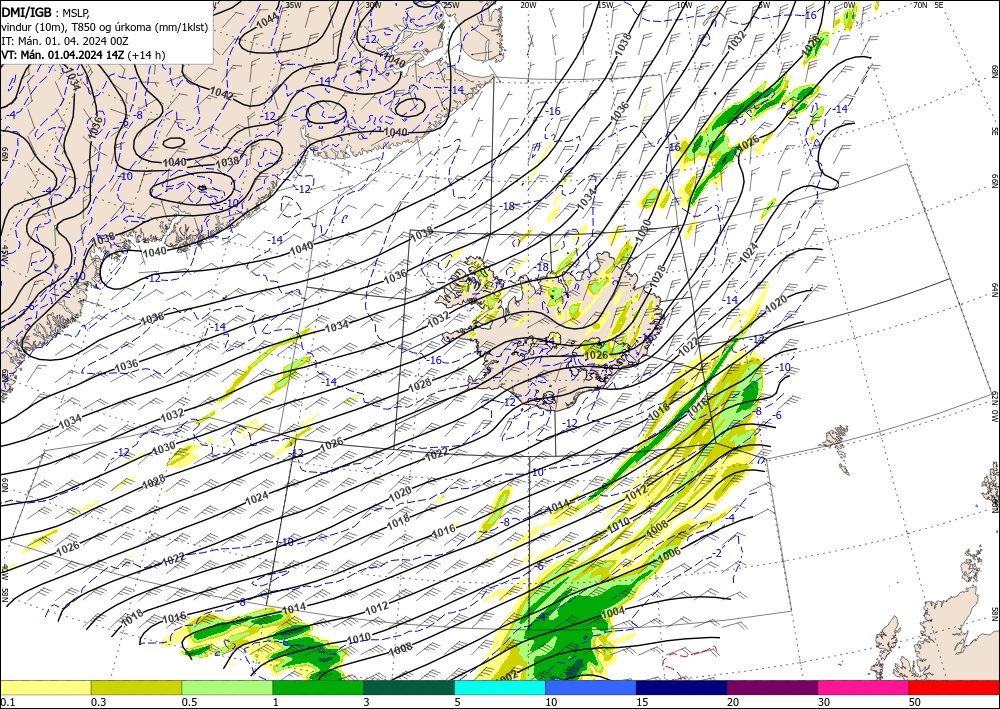Click the yellow 0.1–0.3 precipitation legend swatch
The height and width of the screenshot is (709, 1000).
pos(45,687)
